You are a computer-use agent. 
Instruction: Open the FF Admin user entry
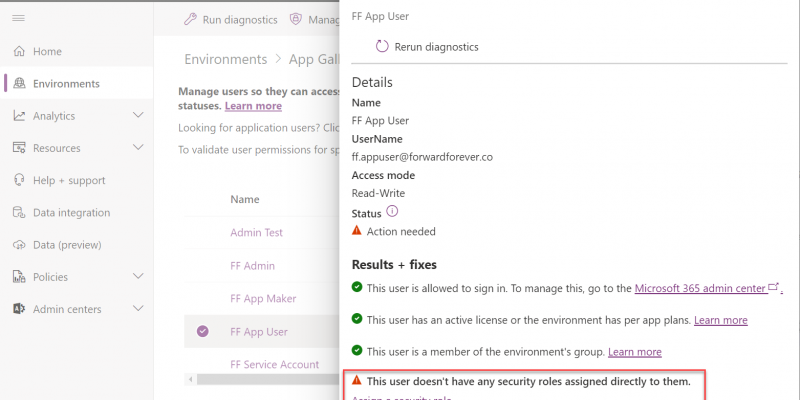tap(252, 266)
